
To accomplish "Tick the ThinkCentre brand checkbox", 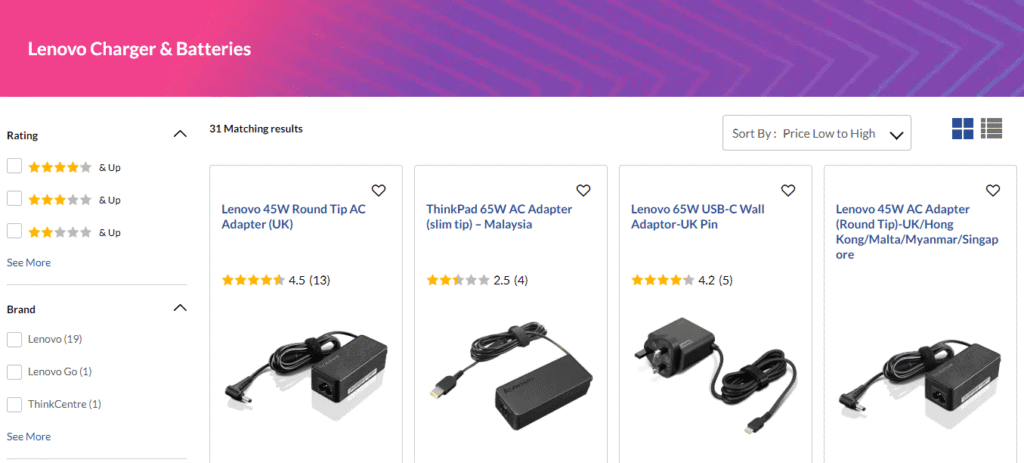I will point(15,404).
